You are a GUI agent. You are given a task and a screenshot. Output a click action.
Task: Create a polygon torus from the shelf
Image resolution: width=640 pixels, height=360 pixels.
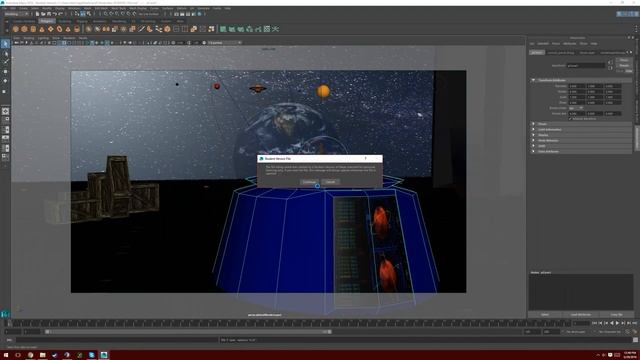tap(59, 29)
